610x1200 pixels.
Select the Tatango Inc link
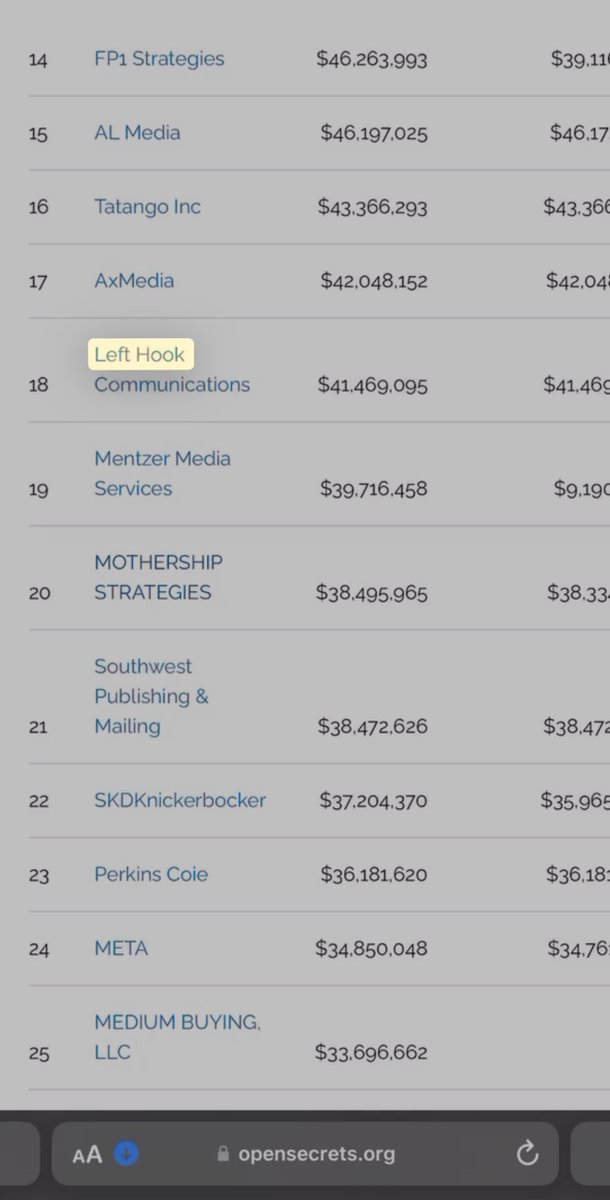tap(147, 207)
